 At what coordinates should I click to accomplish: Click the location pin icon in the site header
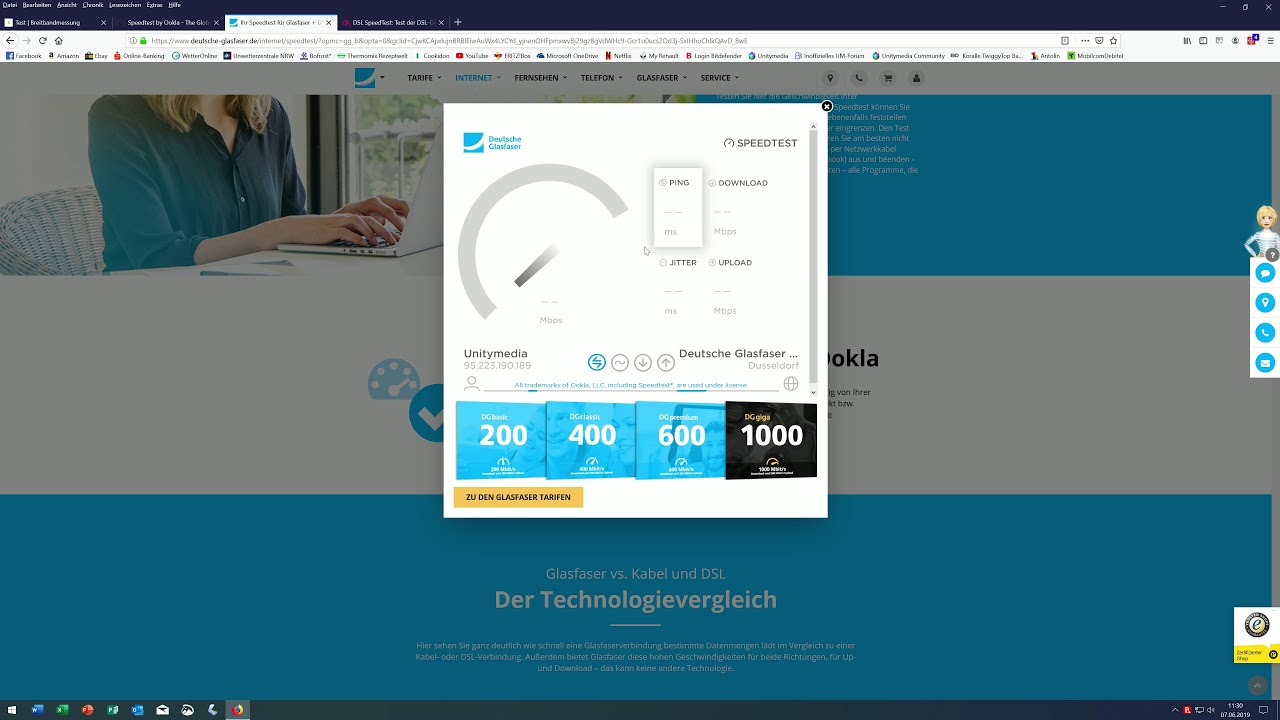[830, 78]
